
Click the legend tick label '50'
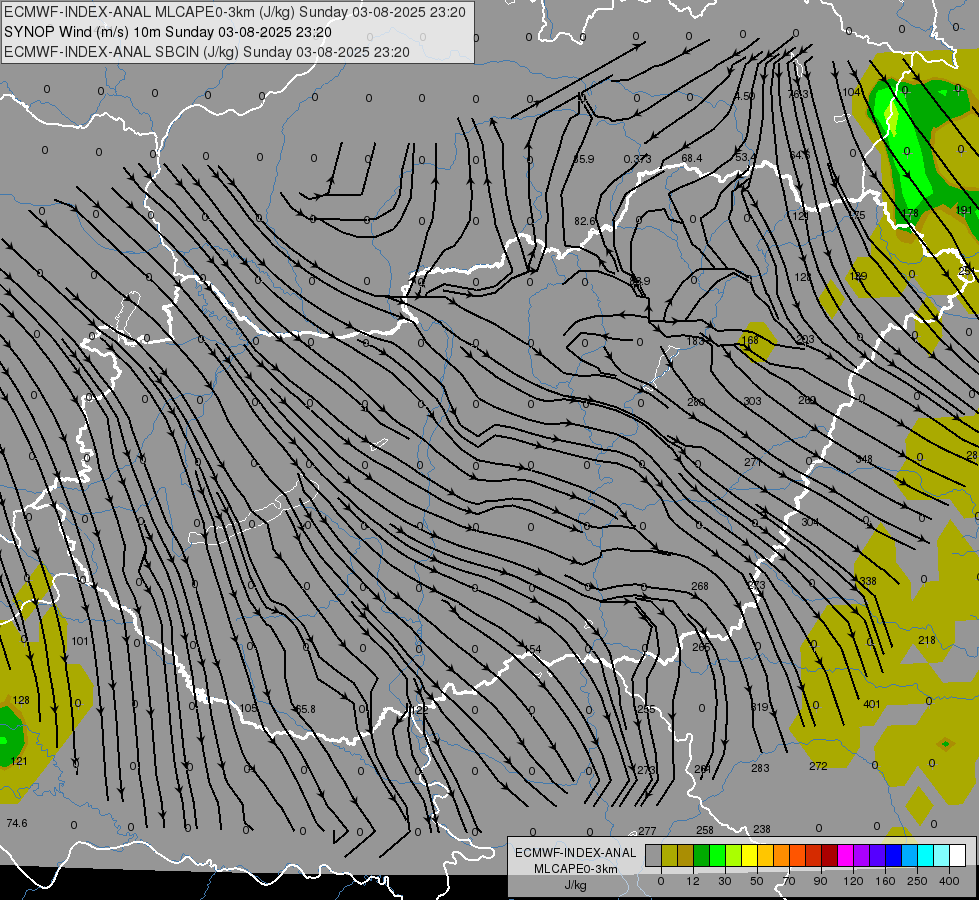(x=757, y=881)
